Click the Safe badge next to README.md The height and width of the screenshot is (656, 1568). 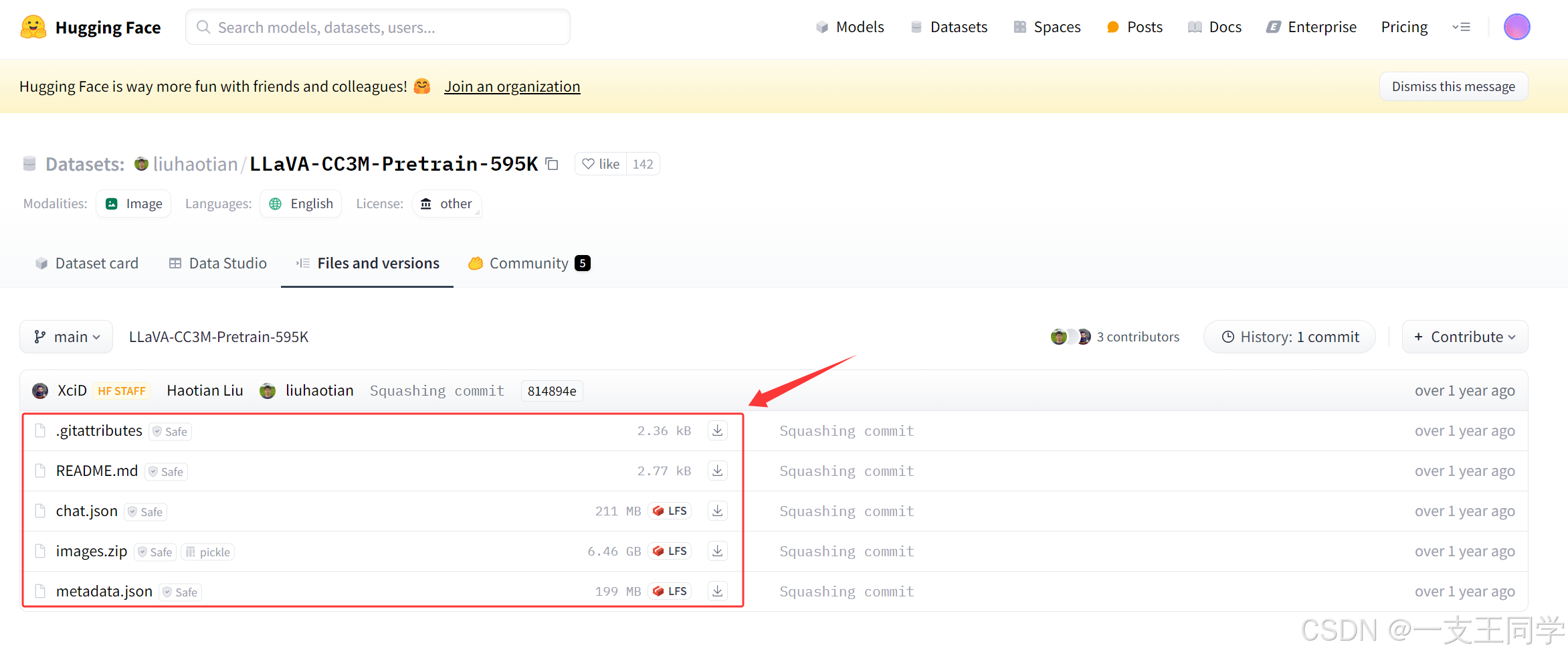point(167,472)
